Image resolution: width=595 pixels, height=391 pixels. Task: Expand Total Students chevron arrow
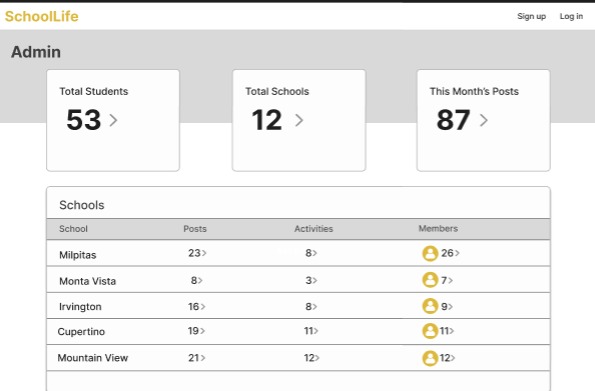(113, 120)
